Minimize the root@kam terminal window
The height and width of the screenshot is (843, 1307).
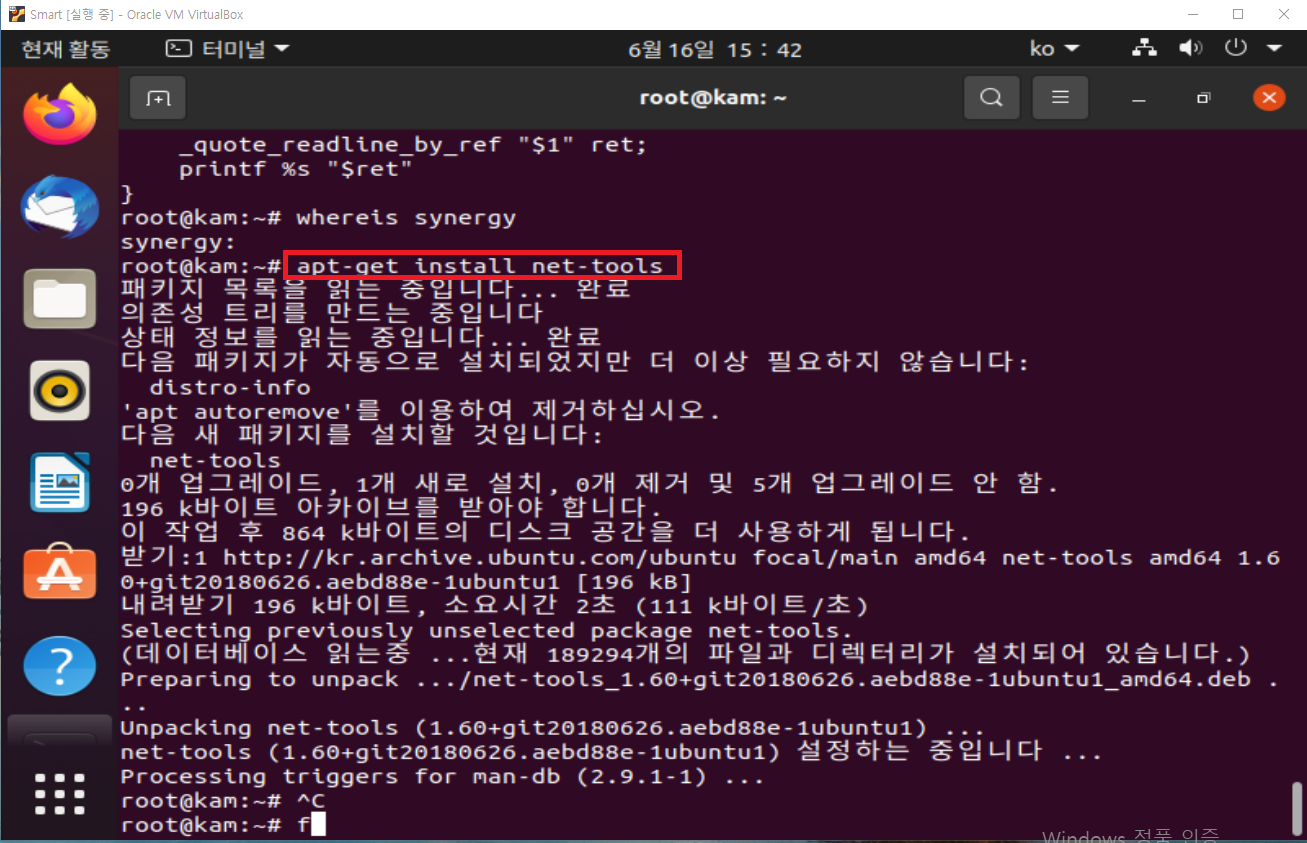click(1139, 98)
